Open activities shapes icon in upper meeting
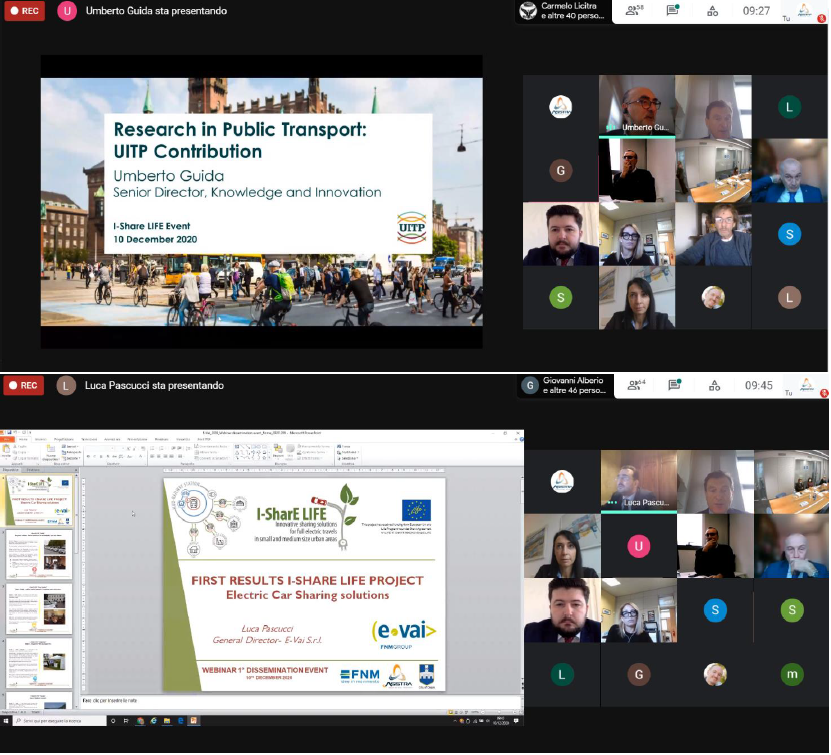The height and width of the screenshot is (755, 831). tap(713, 11)
